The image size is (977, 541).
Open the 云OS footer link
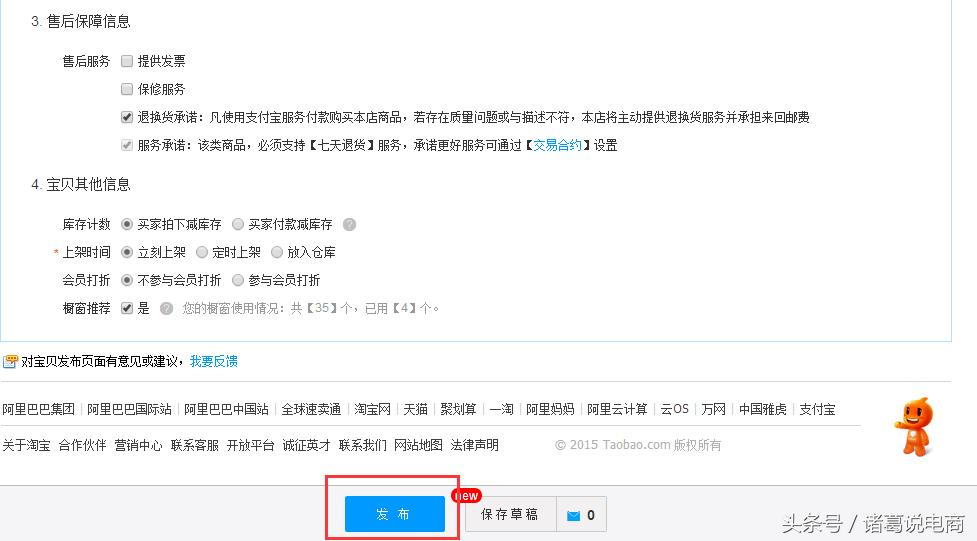point(674,409)
